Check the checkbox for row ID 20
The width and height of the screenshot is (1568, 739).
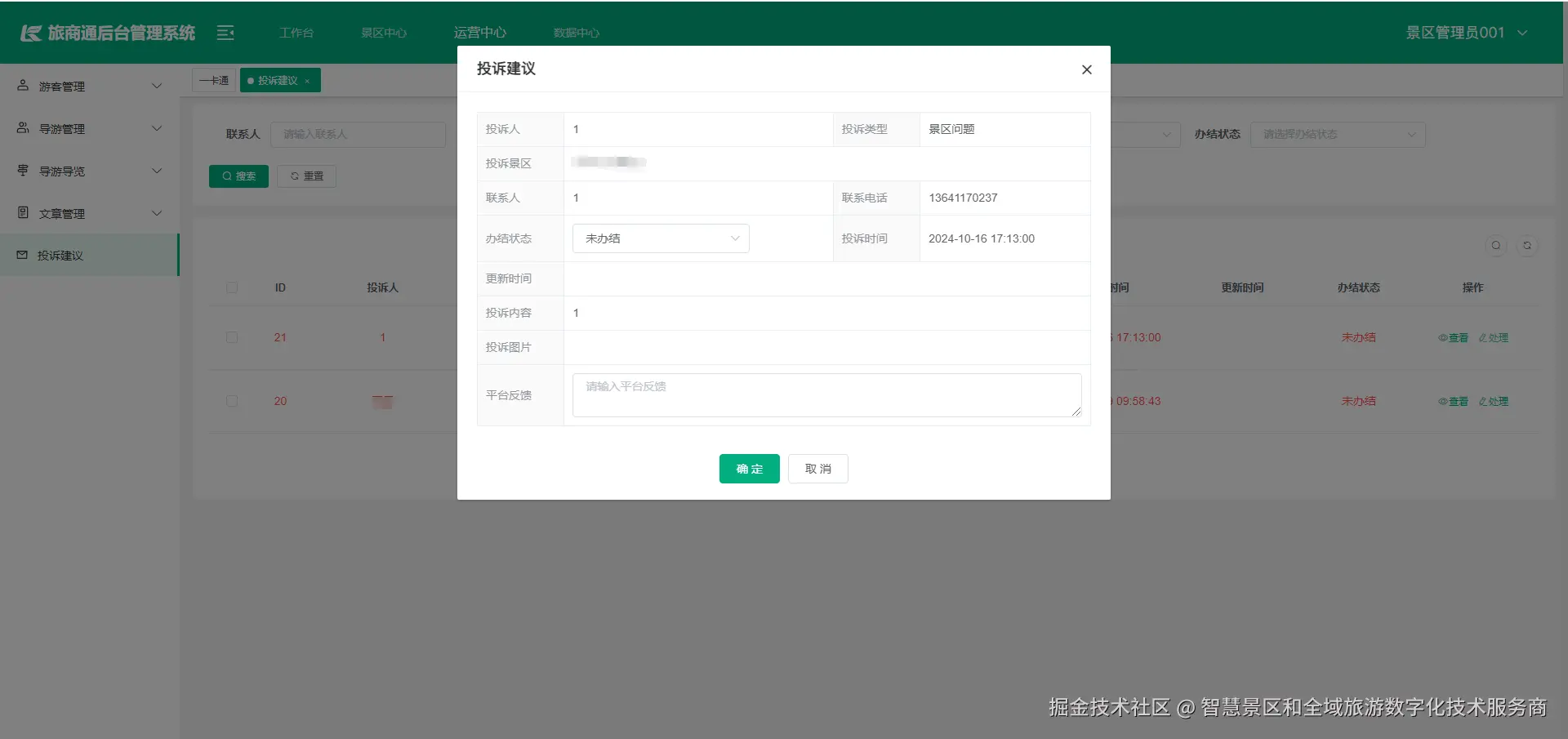[232, 401]
